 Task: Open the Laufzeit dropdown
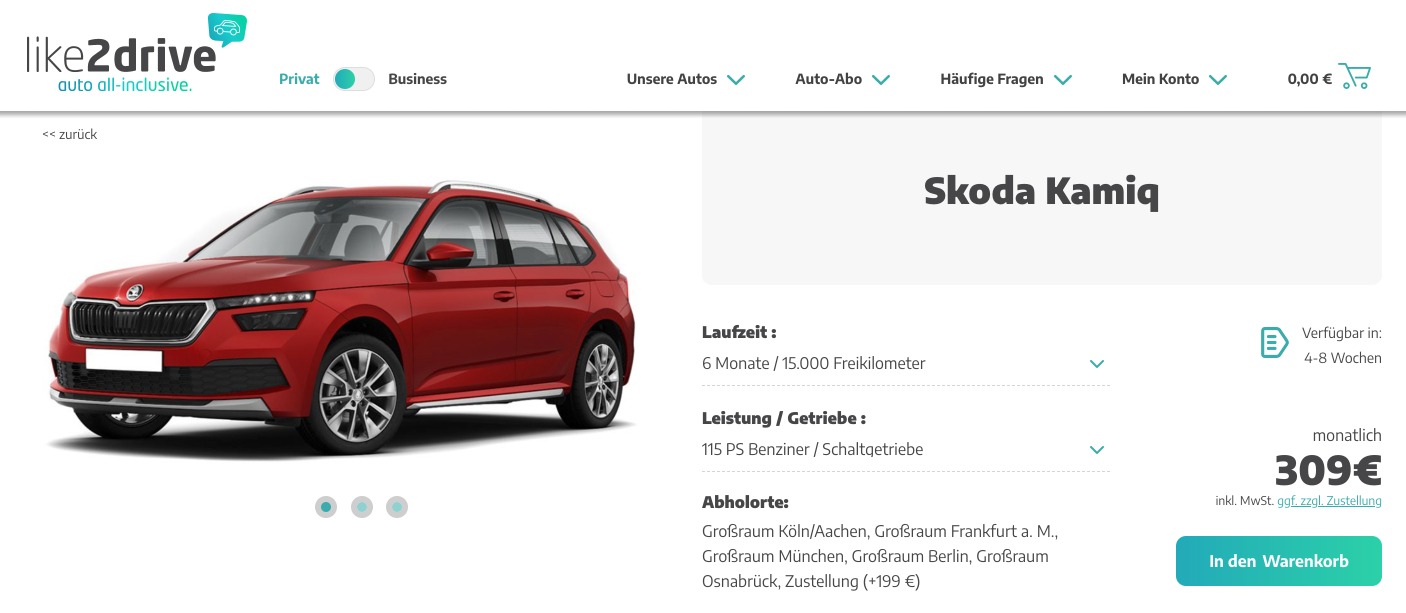[905, 364]
